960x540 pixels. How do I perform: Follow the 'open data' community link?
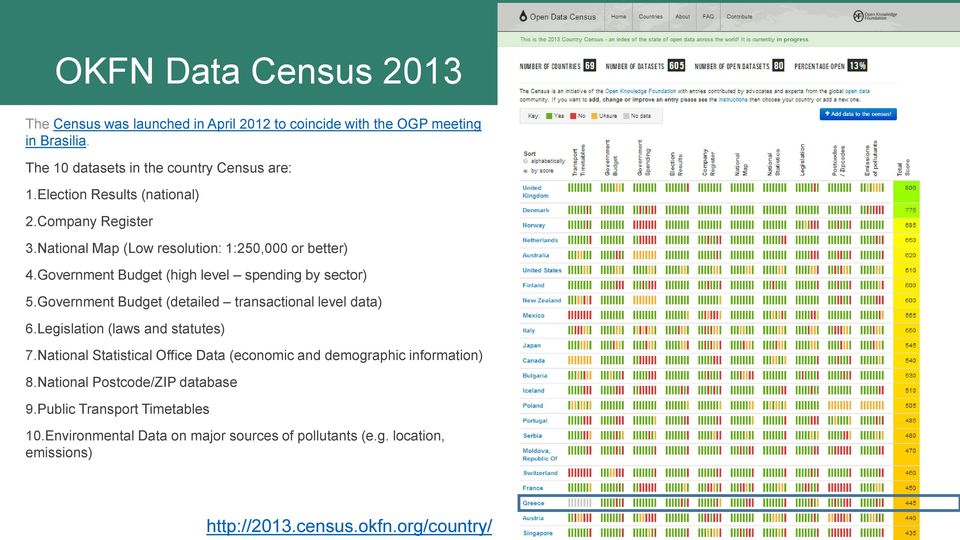point(857,91)
